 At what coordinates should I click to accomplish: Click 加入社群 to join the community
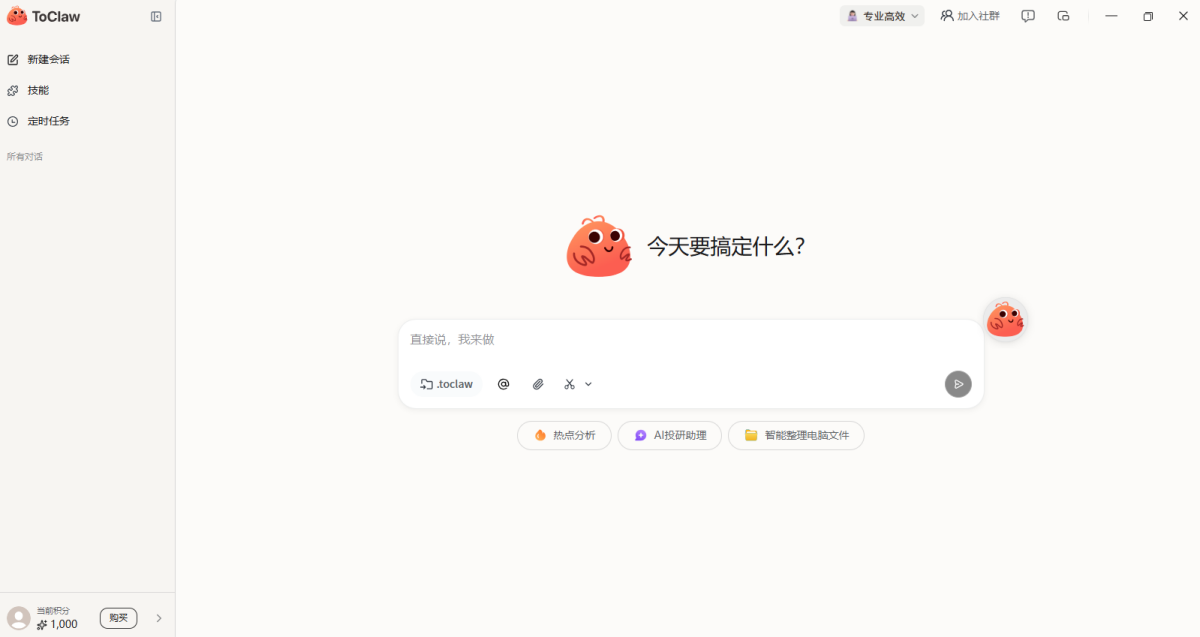coord(970,16)
